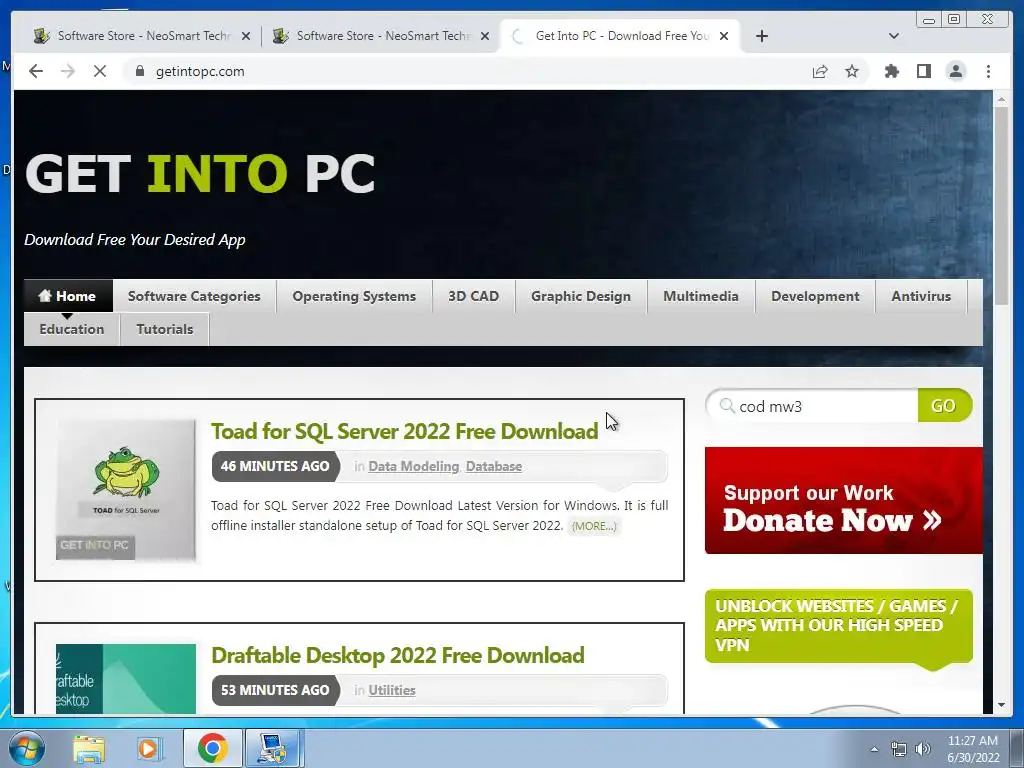
Task: Open the Windows Start button
Action: [x=25, y=748]
